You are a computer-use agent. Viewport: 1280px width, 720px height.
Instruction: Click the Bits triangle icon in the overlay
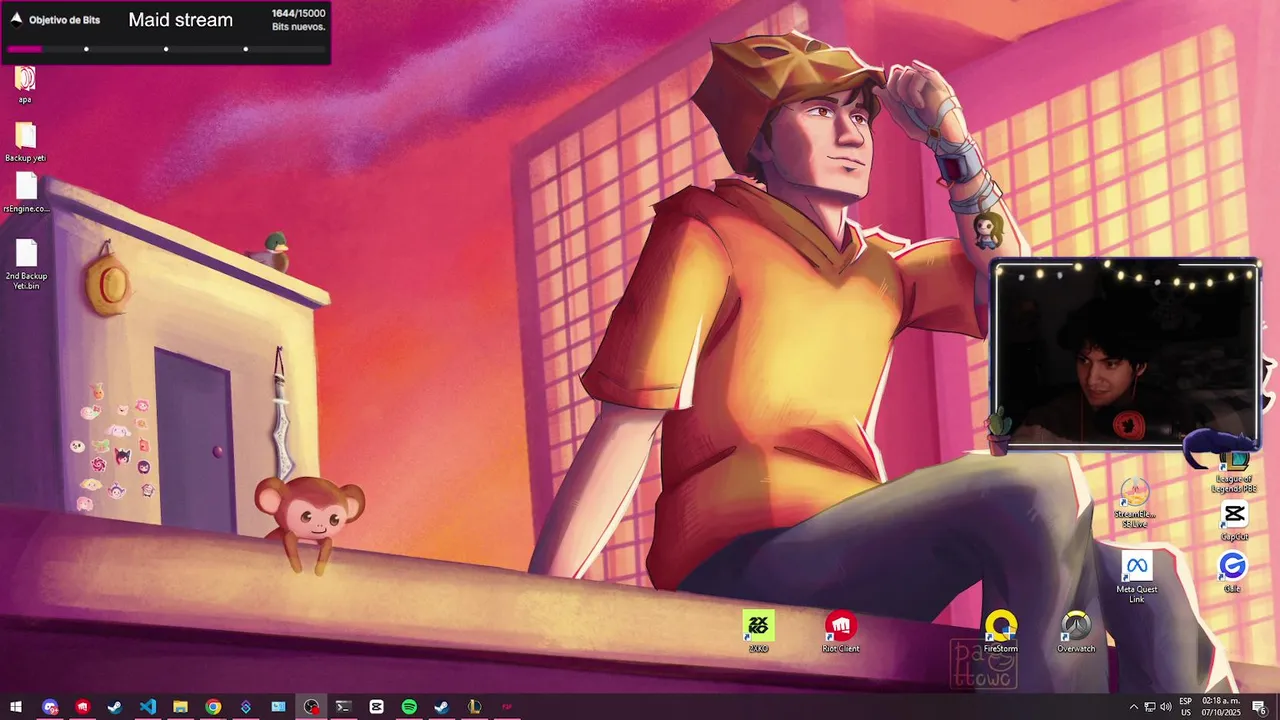tap(16, 19)
